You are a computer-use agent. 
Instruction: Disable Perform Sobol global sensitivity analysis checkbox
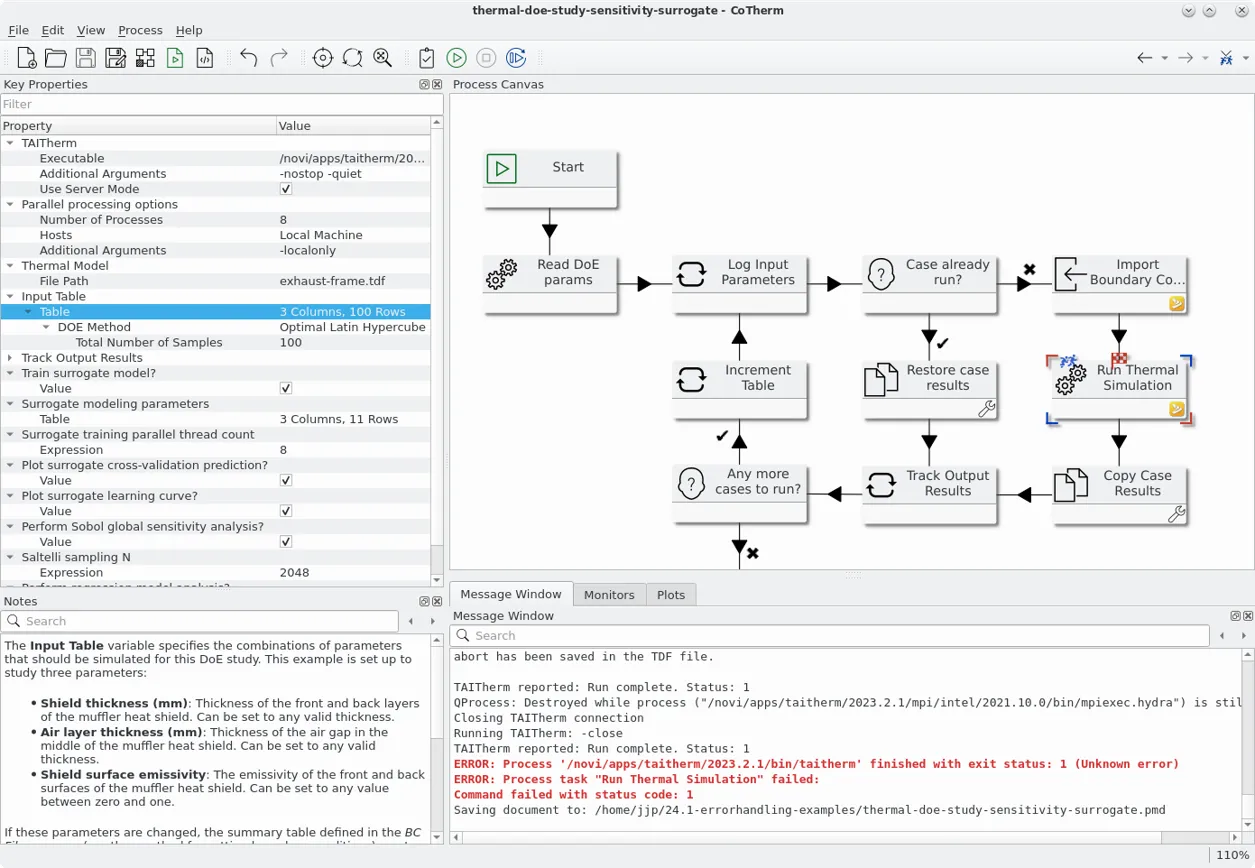point(286,542)
